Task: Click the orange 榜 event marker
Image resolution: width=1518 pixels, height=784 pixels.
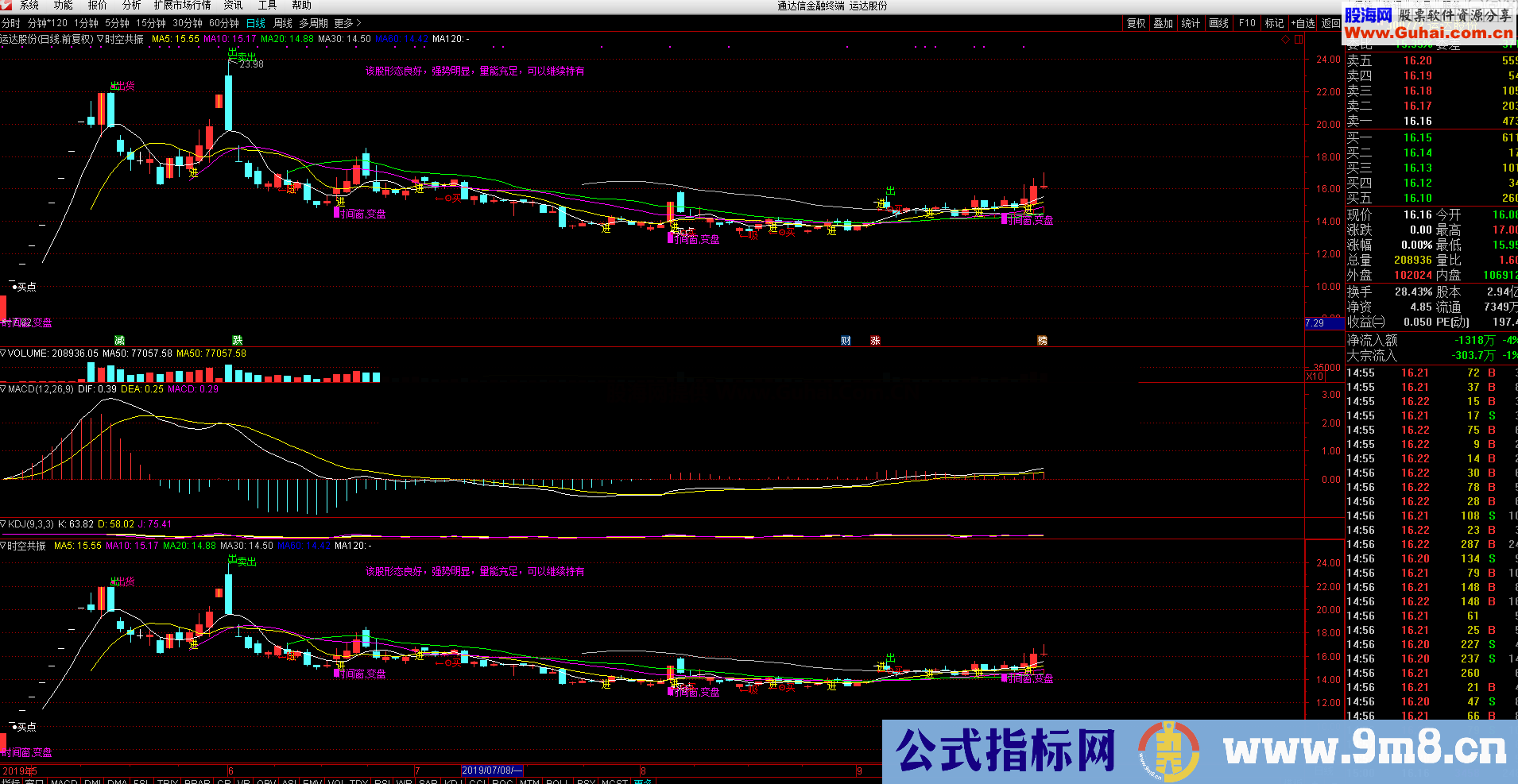Action: 1042,340
